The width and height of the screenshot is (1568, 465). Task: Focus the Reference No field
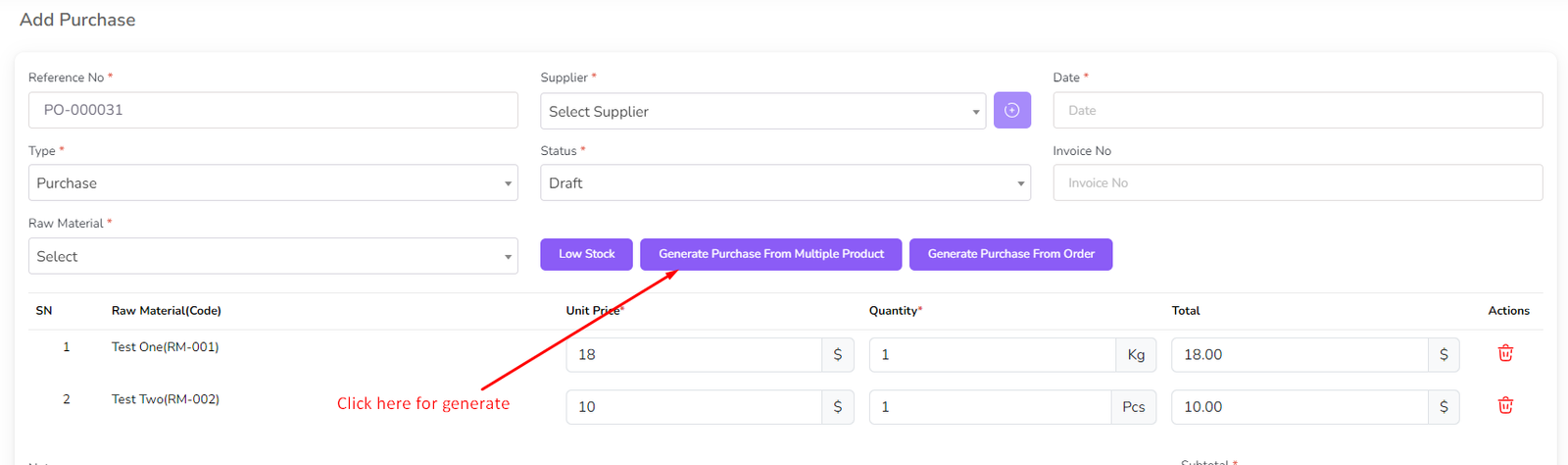pyautogui.click(x=272, y=110)
